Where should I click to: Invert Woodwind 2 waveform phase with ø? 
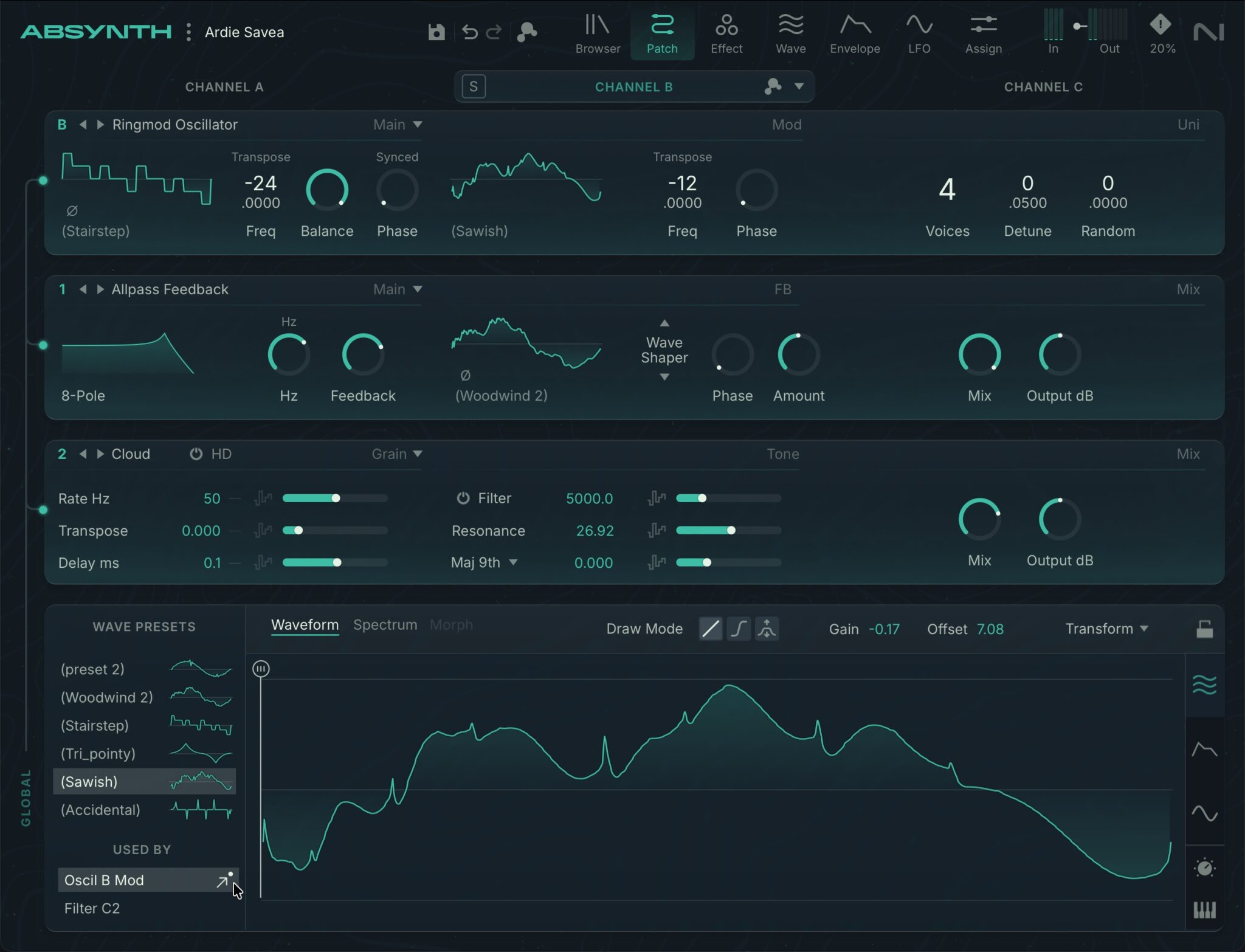pyautogui.click(x=466, y=376)
